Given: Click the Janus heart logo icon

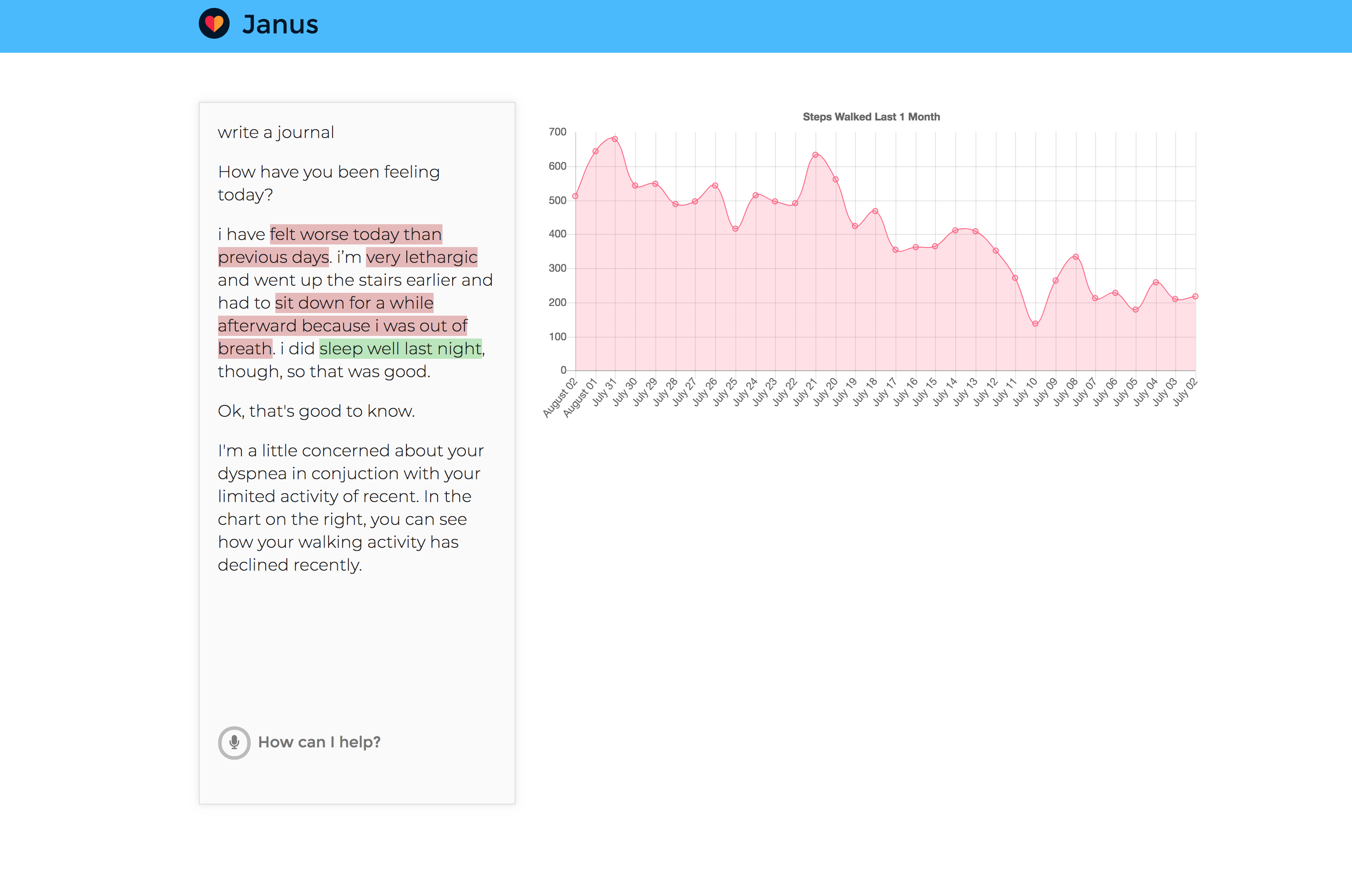Looking at the screenshot, I should [x=214, y=24].
